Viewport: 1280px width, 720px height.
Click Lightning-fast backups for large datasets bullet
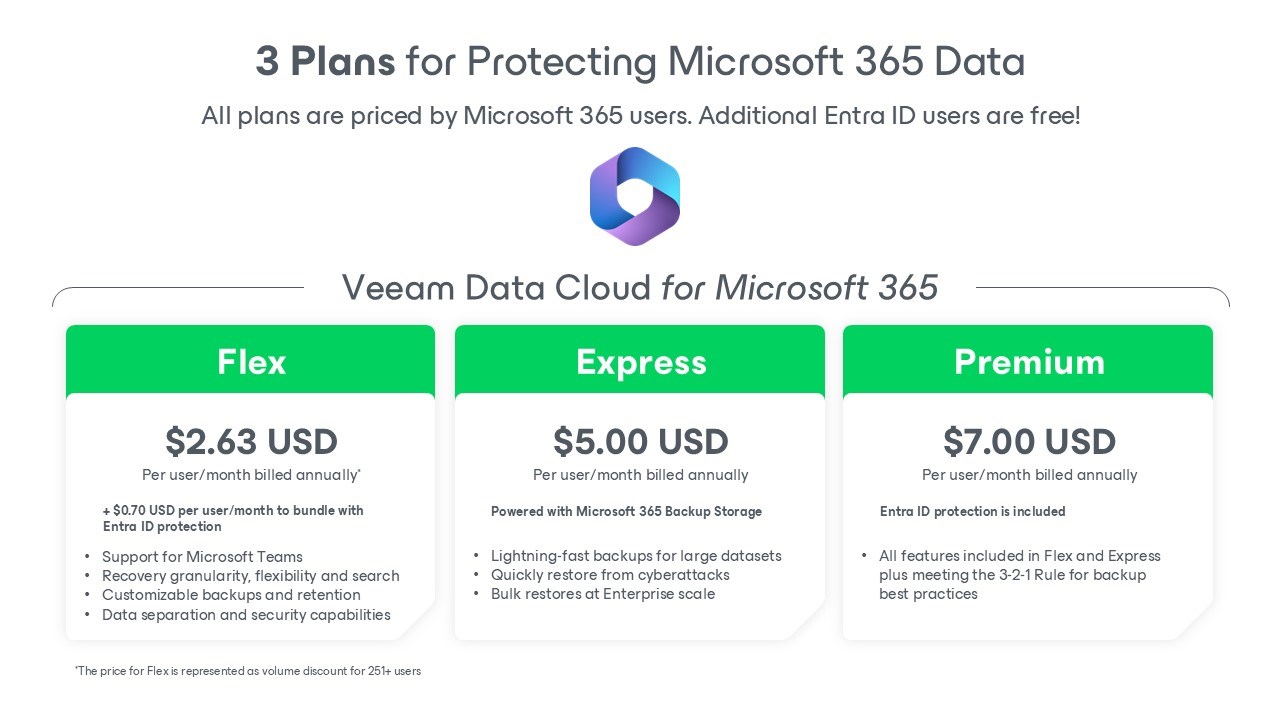click(636, 556)
